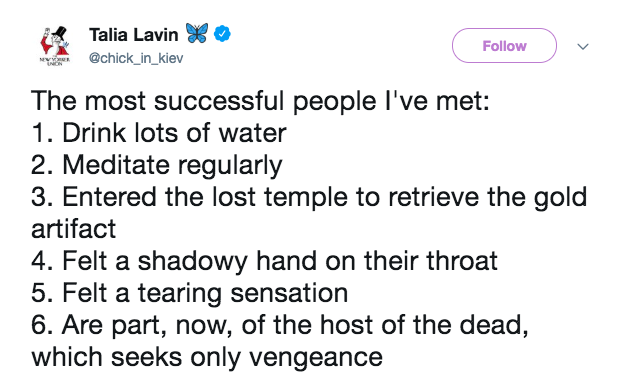627x384 pixels.
Task: Click the line 'The most successful people I've met:'
Action: pyautogui.click(x=260, y=101)
